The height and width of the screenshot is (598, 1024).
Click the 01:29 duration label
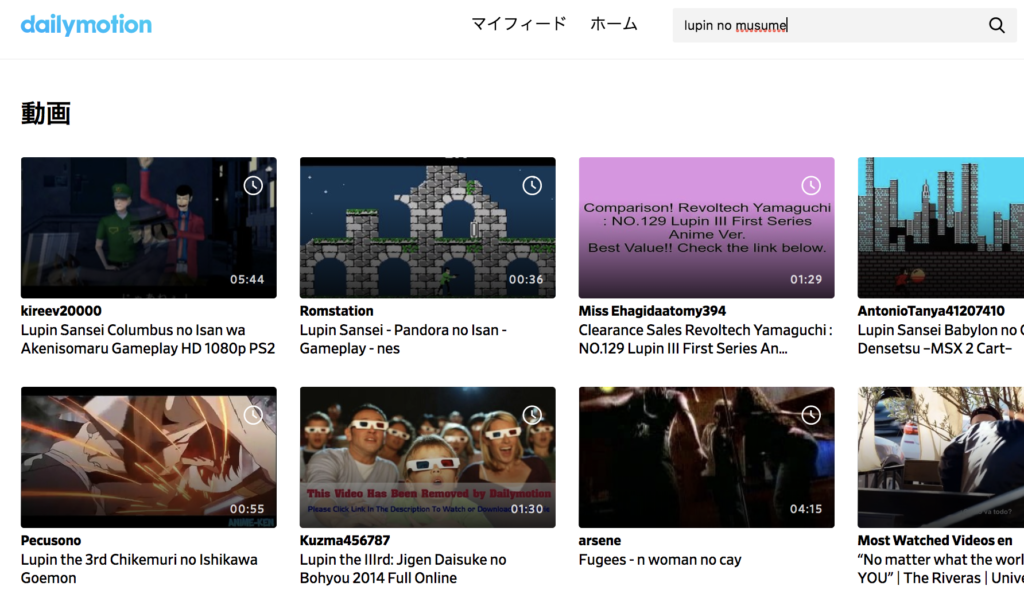806,279
